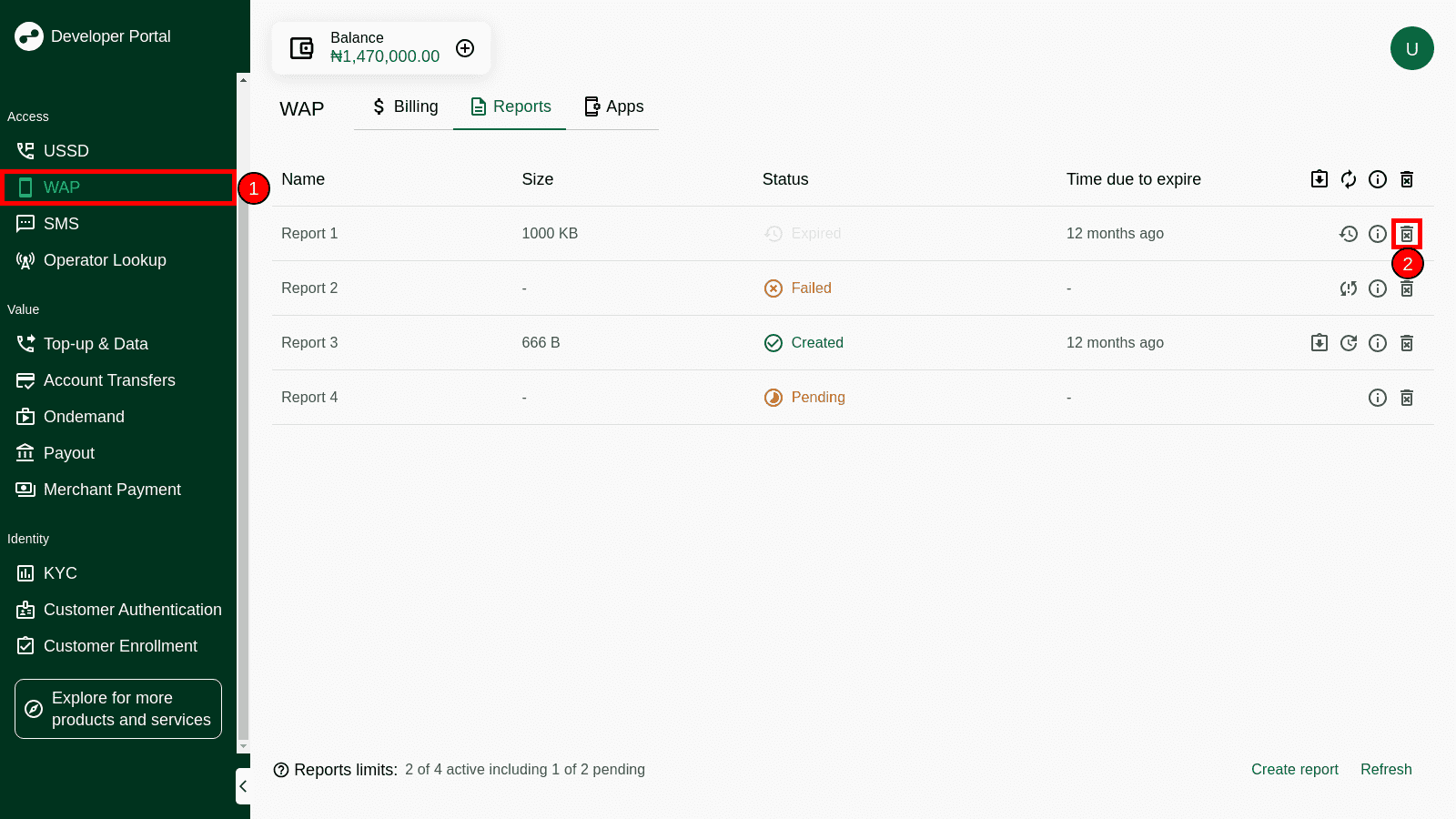Download Report 3 with its download icon

[1319, 343]
